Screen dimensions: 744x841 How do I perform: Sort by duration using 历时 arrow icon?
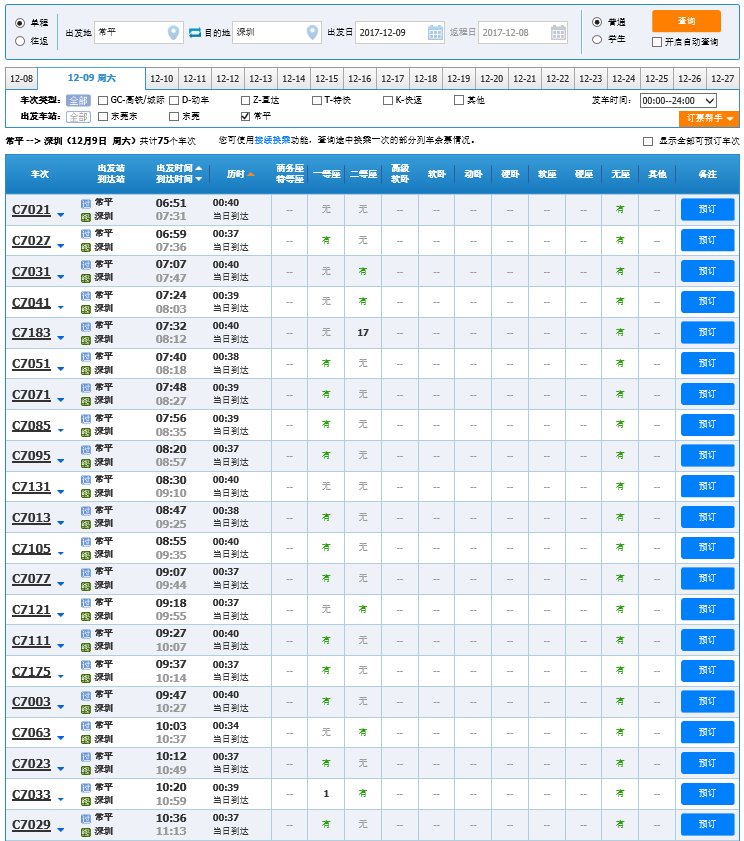click(x=251, y=175)
